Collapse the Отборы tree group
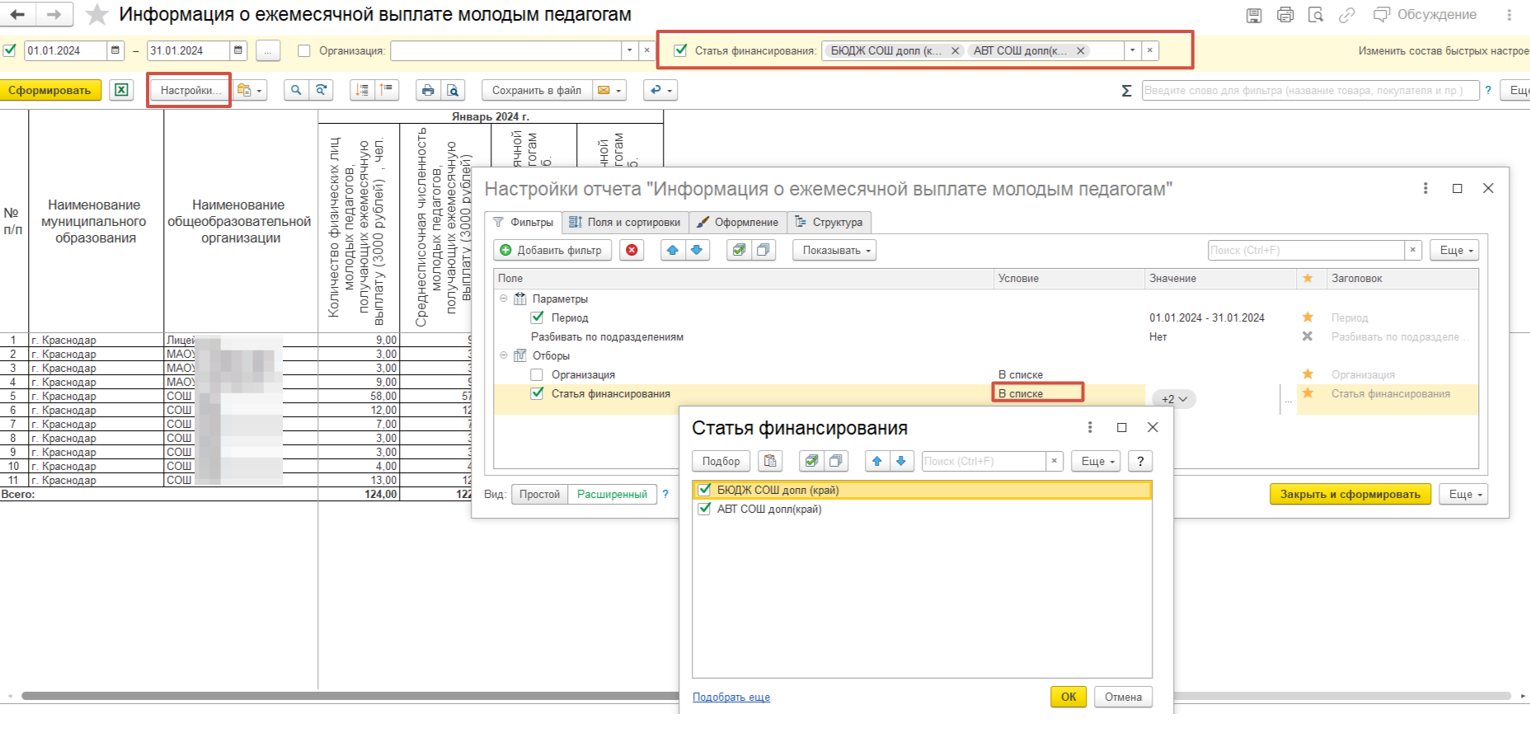The height and width of the screenshot is (741, 1530). [504, 356]
